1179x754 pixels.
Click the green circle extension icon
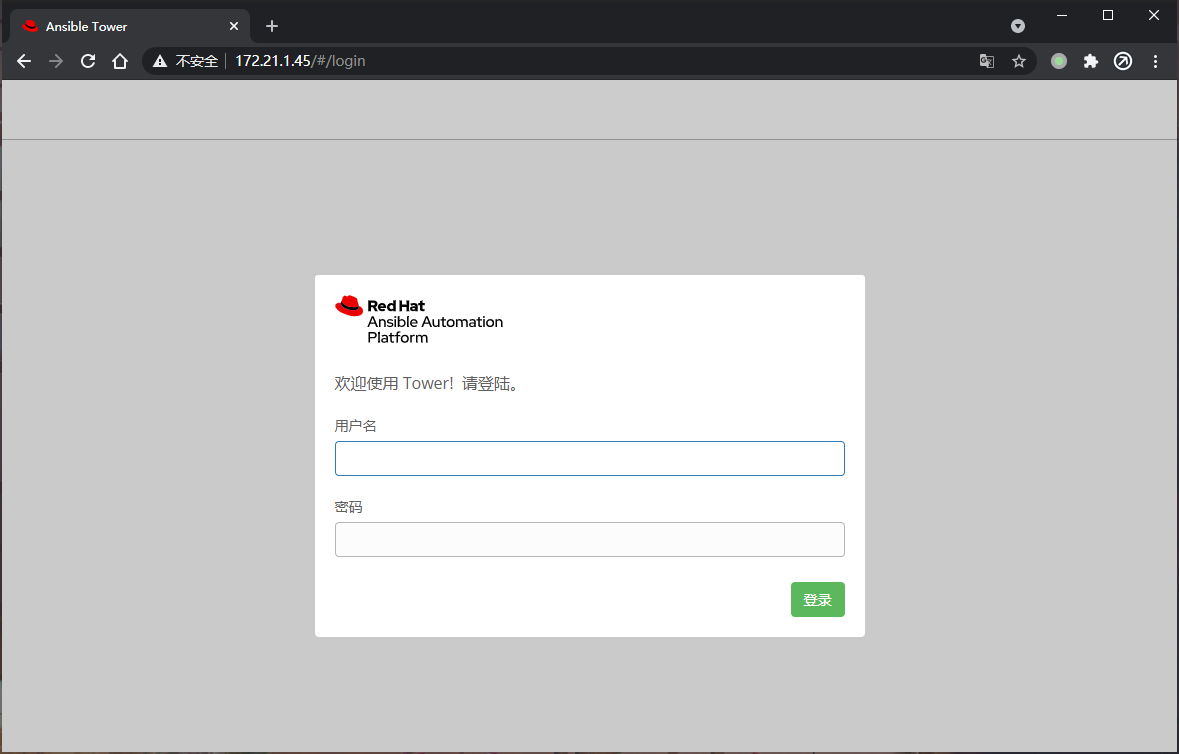[x=1059, y=61]
